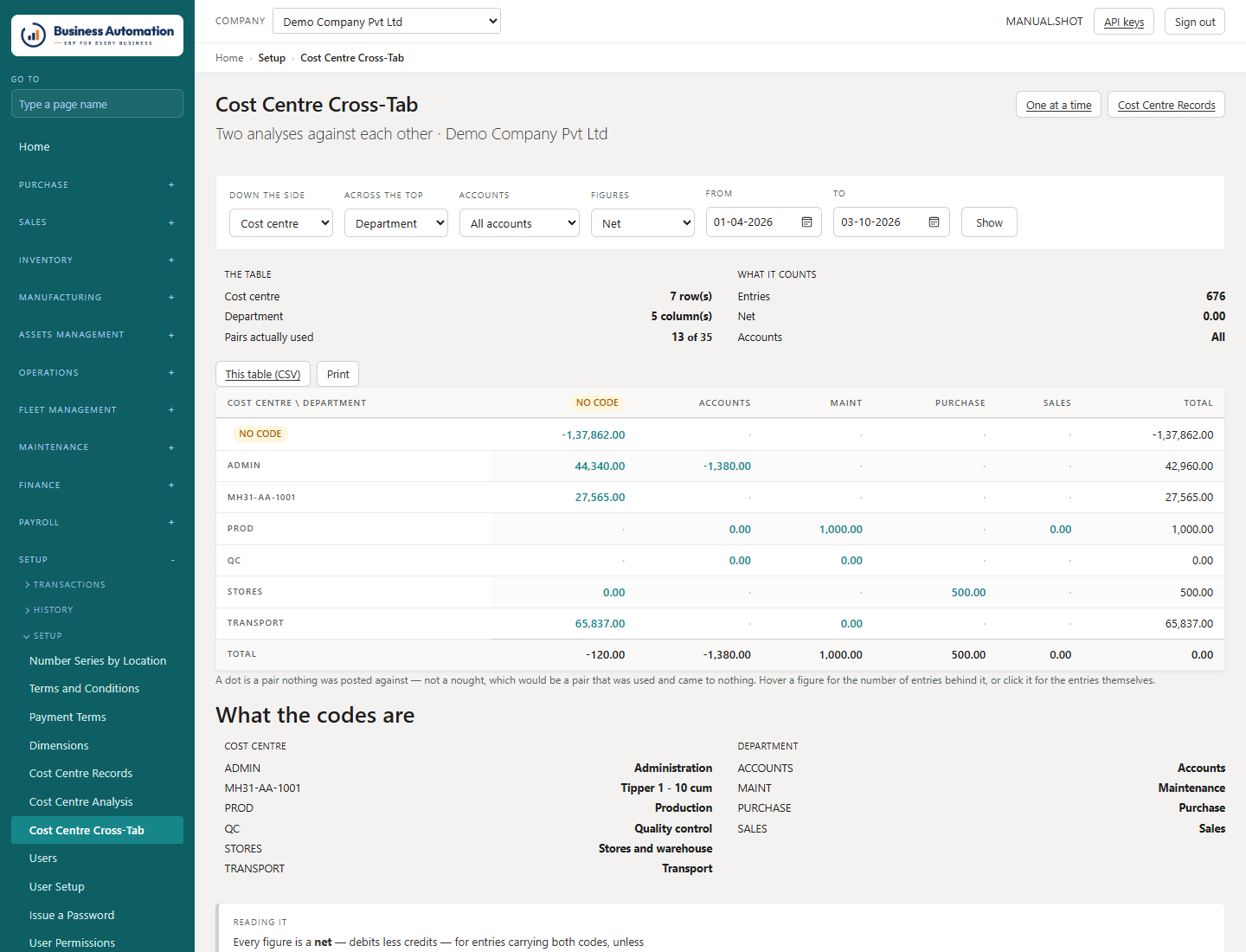1246x952 pixels.
Task: Open the Setup breadcrumb link
Action: [x=272, y=58]
